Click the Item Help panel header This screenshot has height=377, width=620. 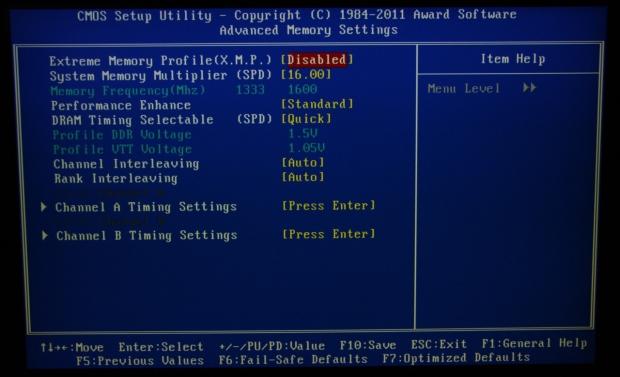click(513, 59)
